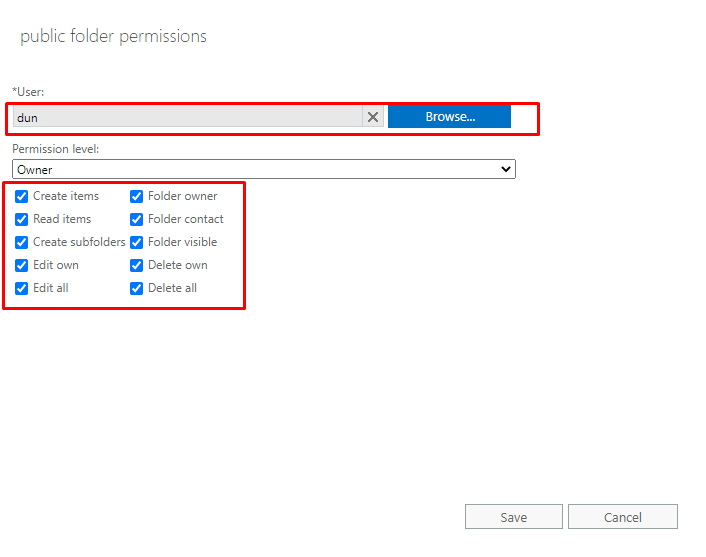Screen dimensions: 706x557
Task: Uncheck the Delete own checkbox
Action: (x=137, y=265)
